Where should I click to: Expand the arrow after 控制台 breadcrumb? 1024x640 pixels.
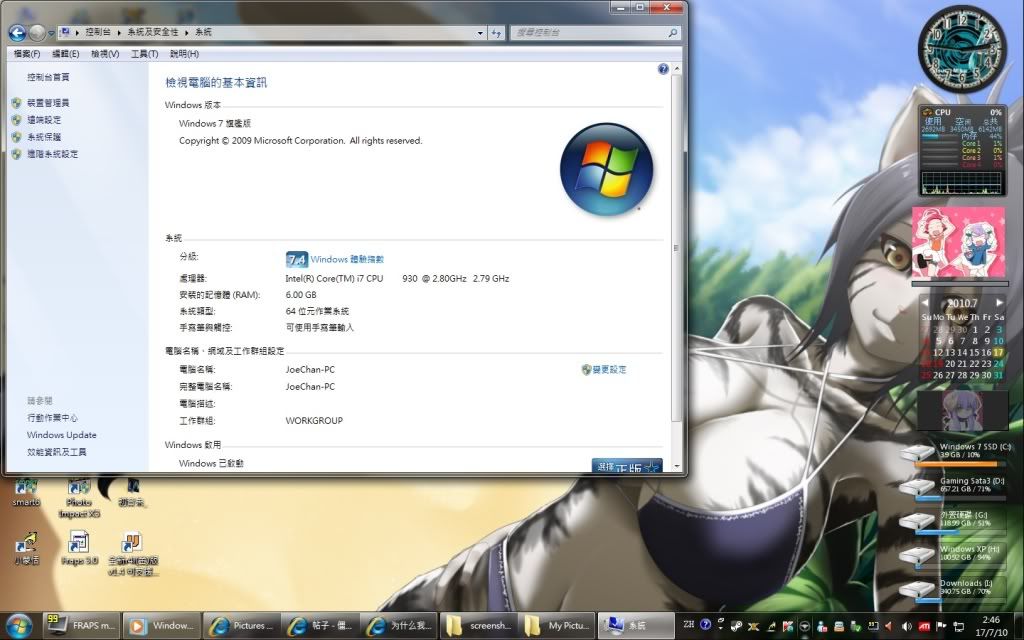(120, 32)
